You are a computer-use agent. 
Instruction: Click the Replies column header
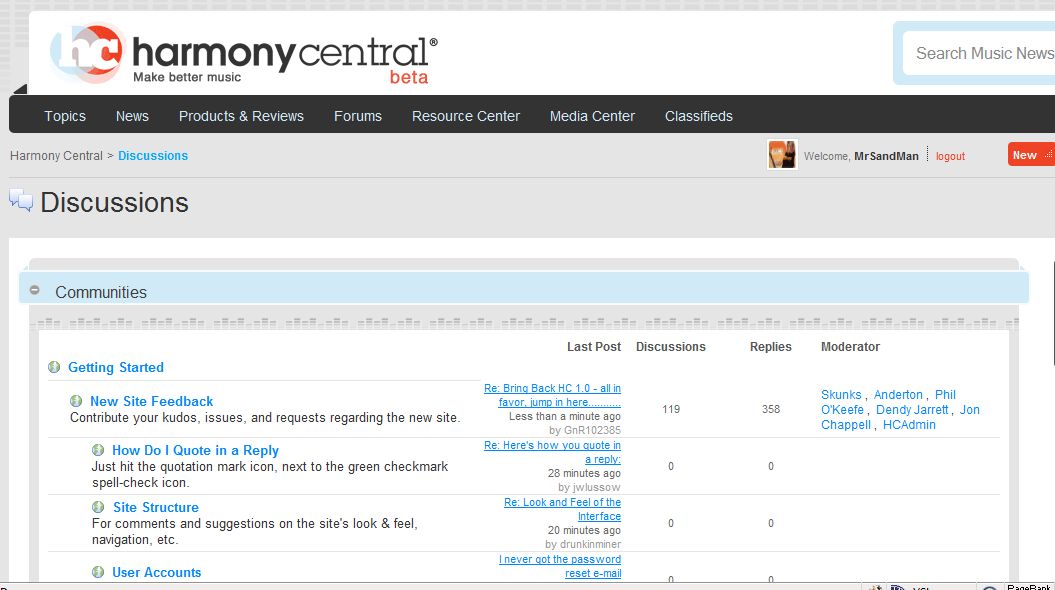pos(771,346)
